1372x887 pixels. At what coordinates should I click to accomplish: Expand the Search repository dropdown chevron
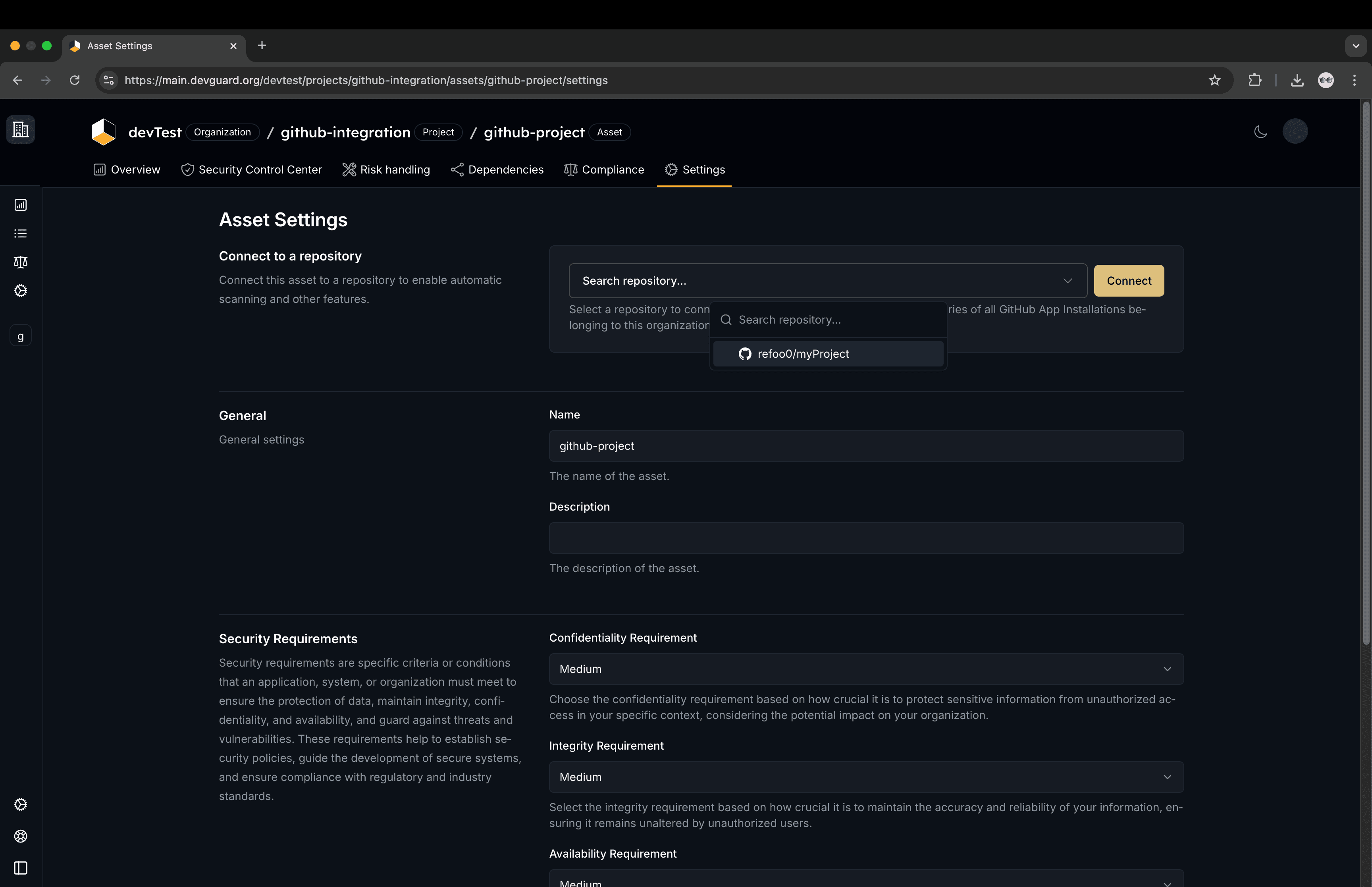1068,280
